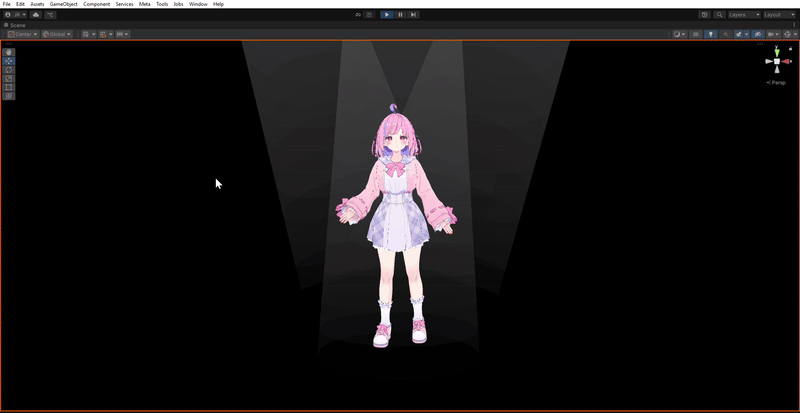Toggle scene audio

click(x=726, y=34)
